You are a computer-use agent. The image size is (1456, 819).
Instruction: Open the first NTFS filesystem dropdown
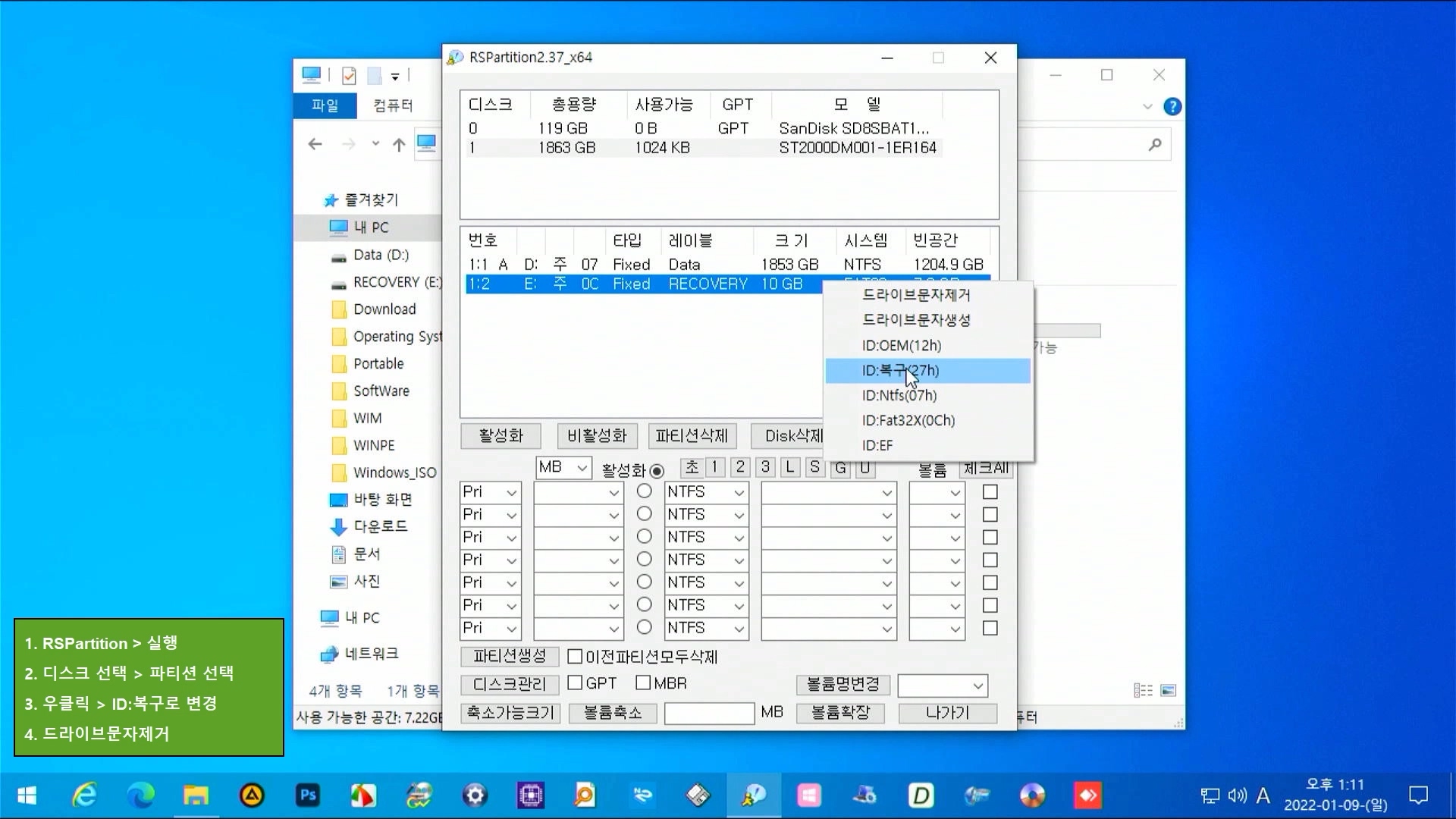[706, 492]
